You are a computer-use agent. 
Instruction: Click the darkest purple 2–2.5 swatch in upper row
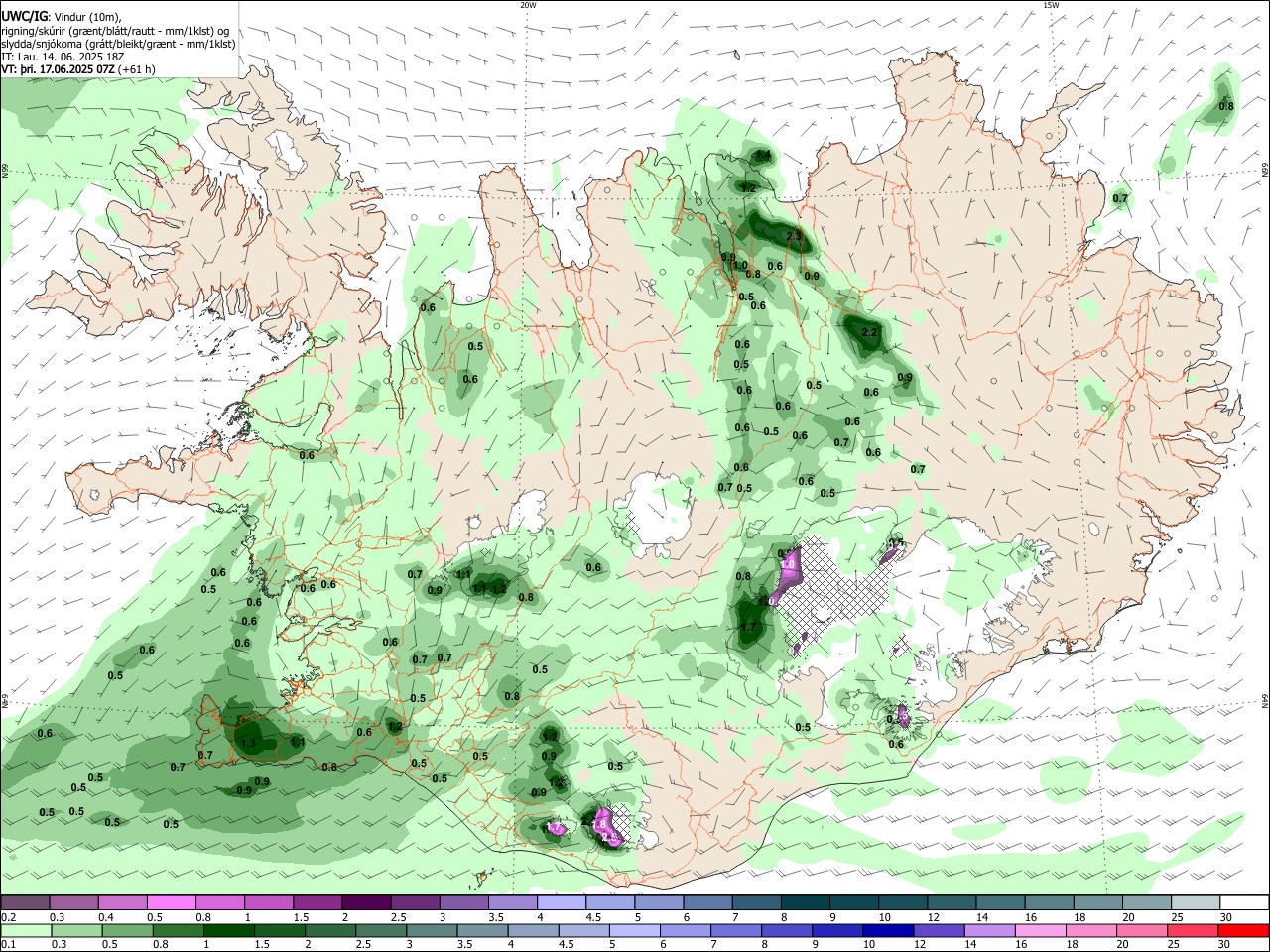pyautogui.click(x=365, y=902)
